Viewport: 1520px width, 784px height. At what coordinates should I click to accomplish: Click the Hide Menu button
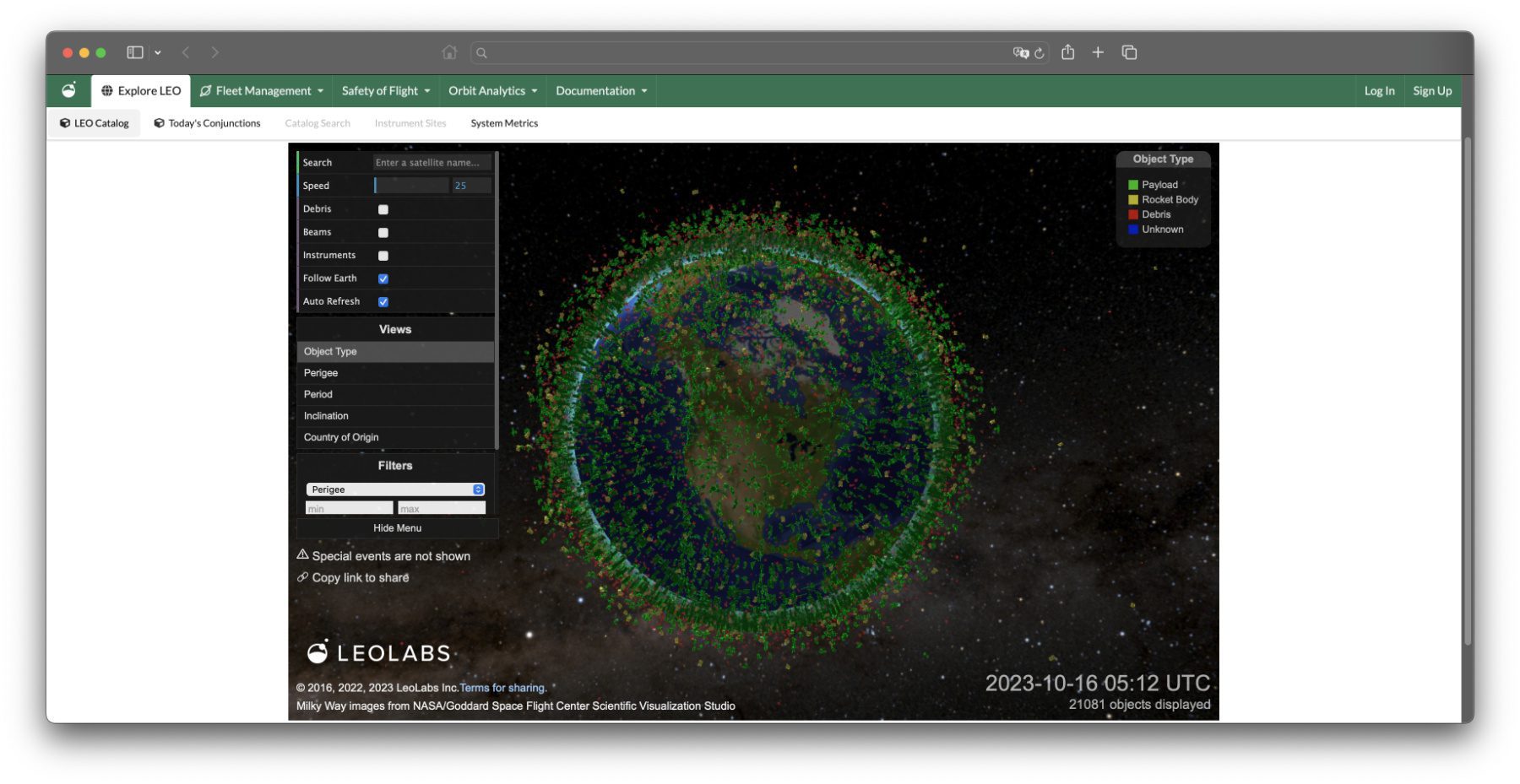[397, 528]
